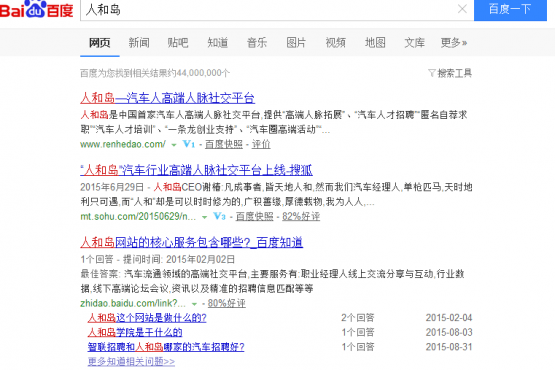Open question 人和岛学院是干什么的
The image size is (555, 370).
(135, 332)
